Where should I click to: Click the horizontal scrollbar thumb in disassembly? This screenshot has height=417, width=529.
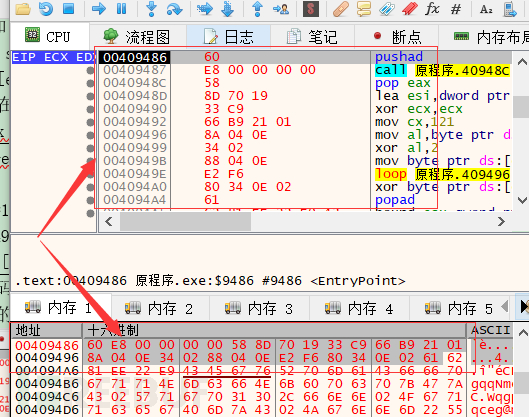pos(185,222)
